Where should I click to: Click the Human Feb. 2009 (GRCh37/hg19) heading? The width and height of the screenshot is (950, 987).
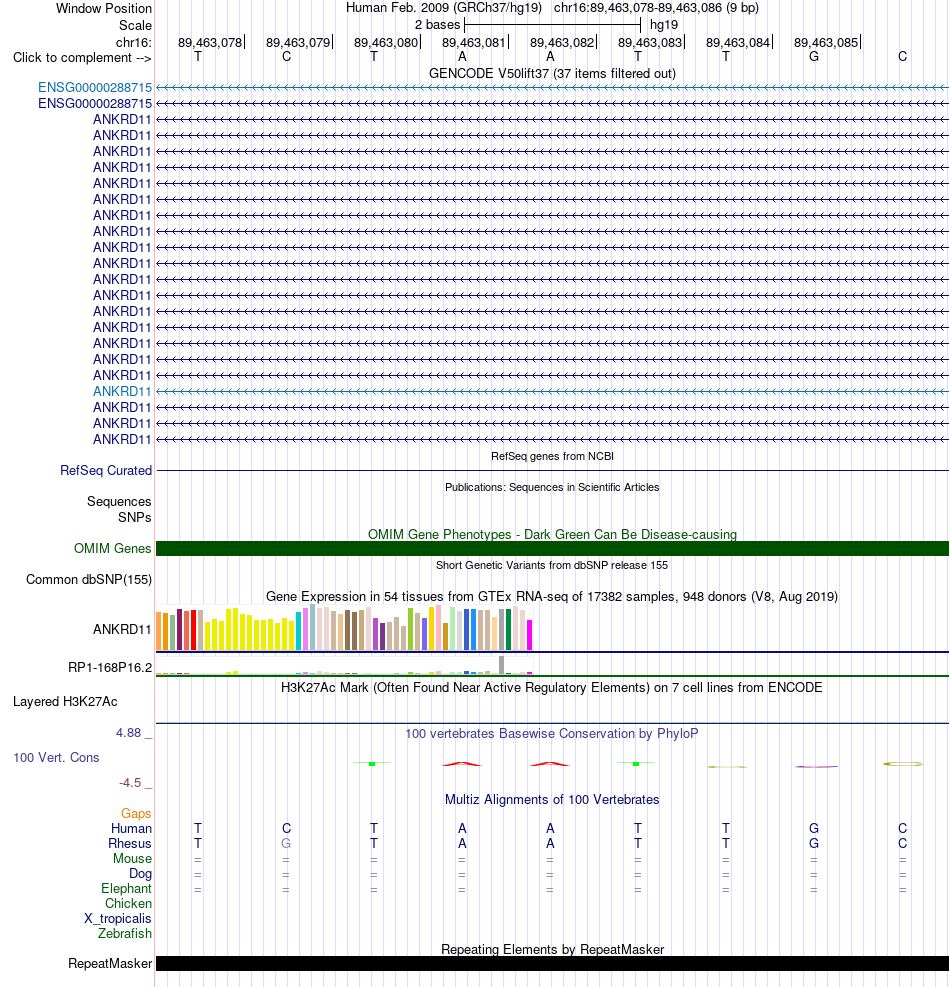[444, 8]
